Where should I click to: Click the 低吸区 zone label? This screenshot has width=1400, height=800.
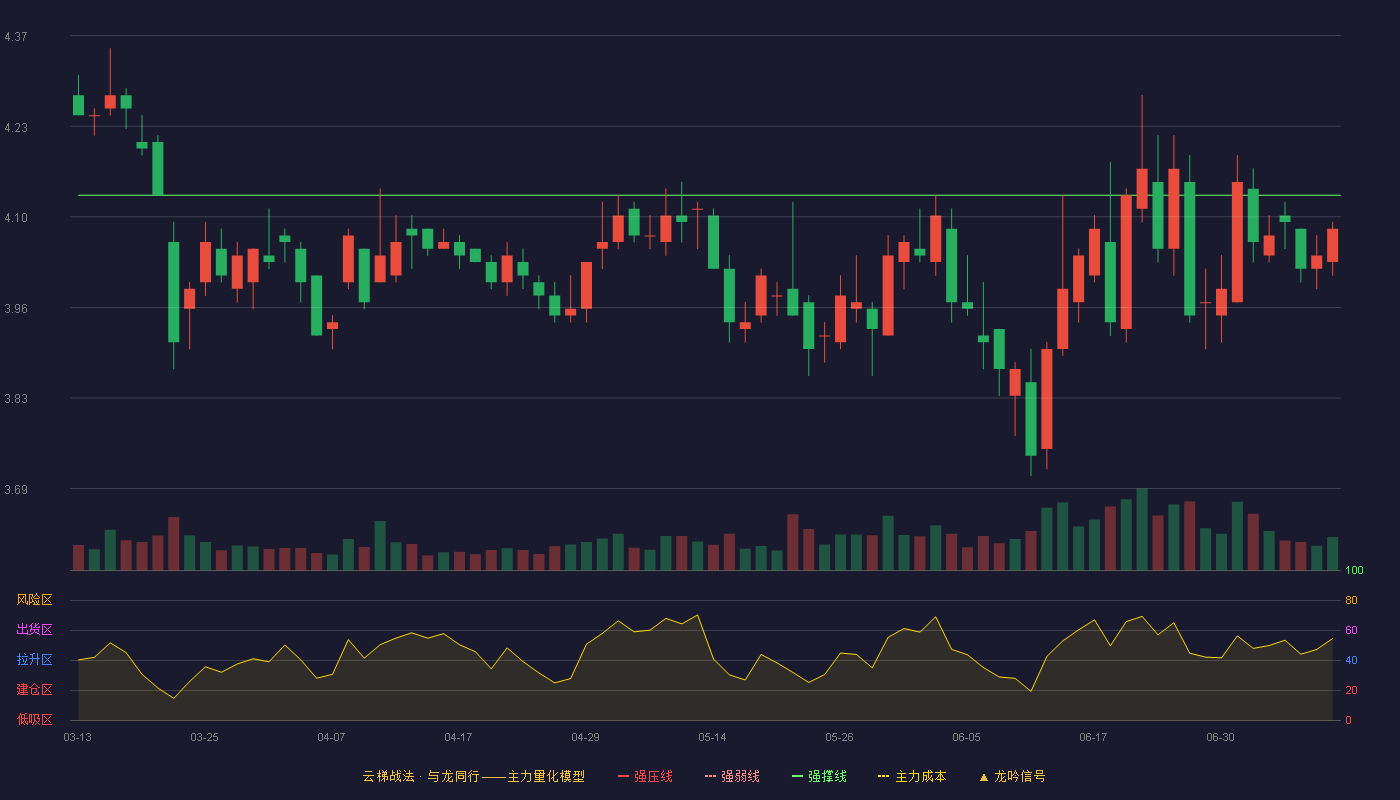tap(34, 720)
